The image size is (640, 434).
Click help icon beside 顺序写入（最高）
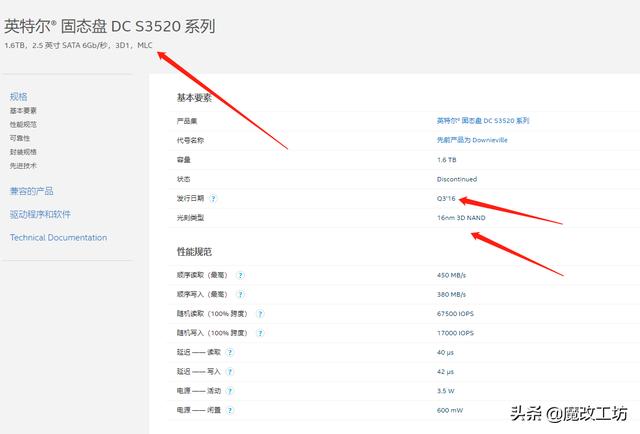240,294
